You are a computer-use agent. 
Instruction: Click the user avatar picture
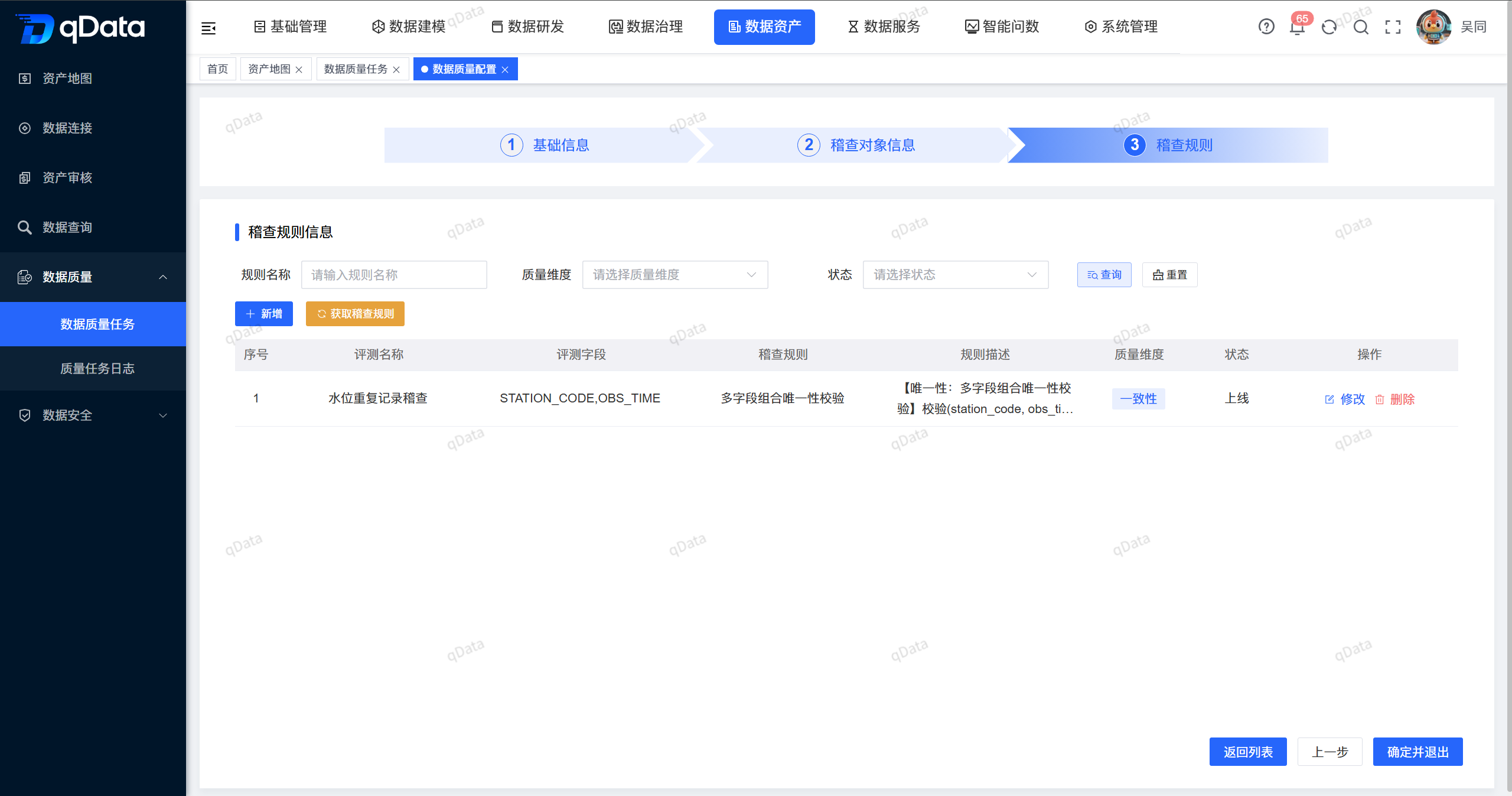1433,27
